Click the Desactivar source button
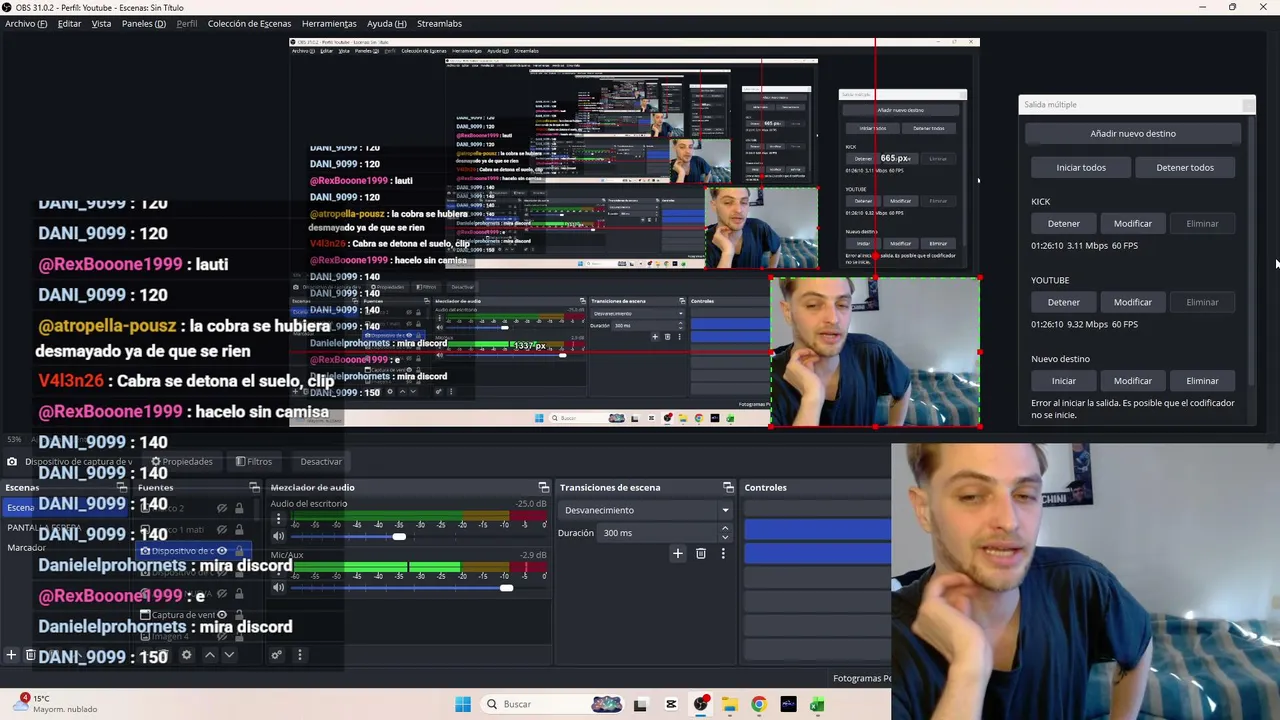Screen dimensions: 1280x720 pyautogui.click(x=321, y=461)
